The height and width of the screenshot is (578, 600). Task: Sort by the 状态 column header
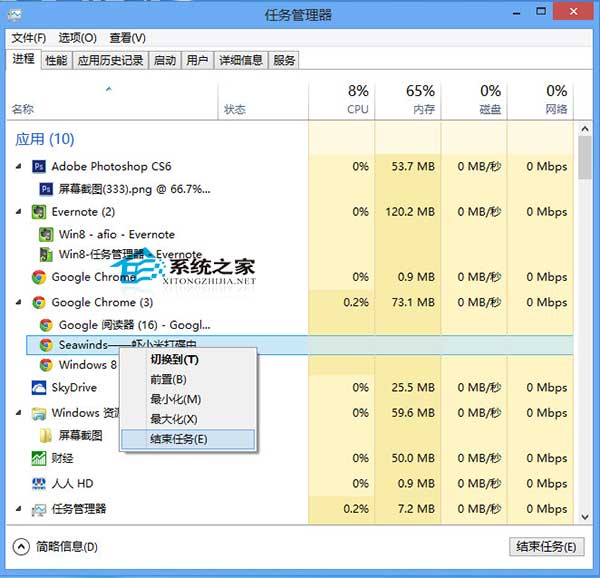click(263, 101)
